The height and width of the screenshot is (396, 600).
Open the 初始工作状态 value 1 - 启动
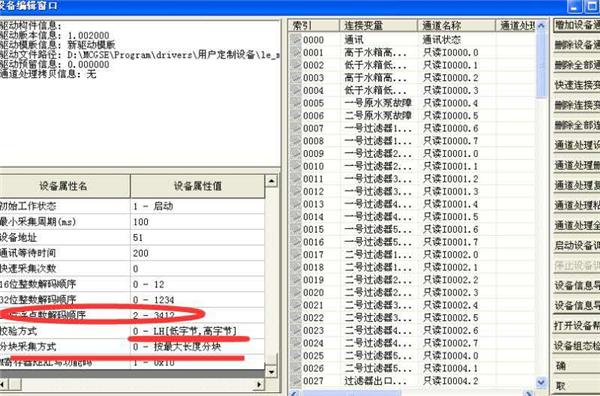(197, 206)
